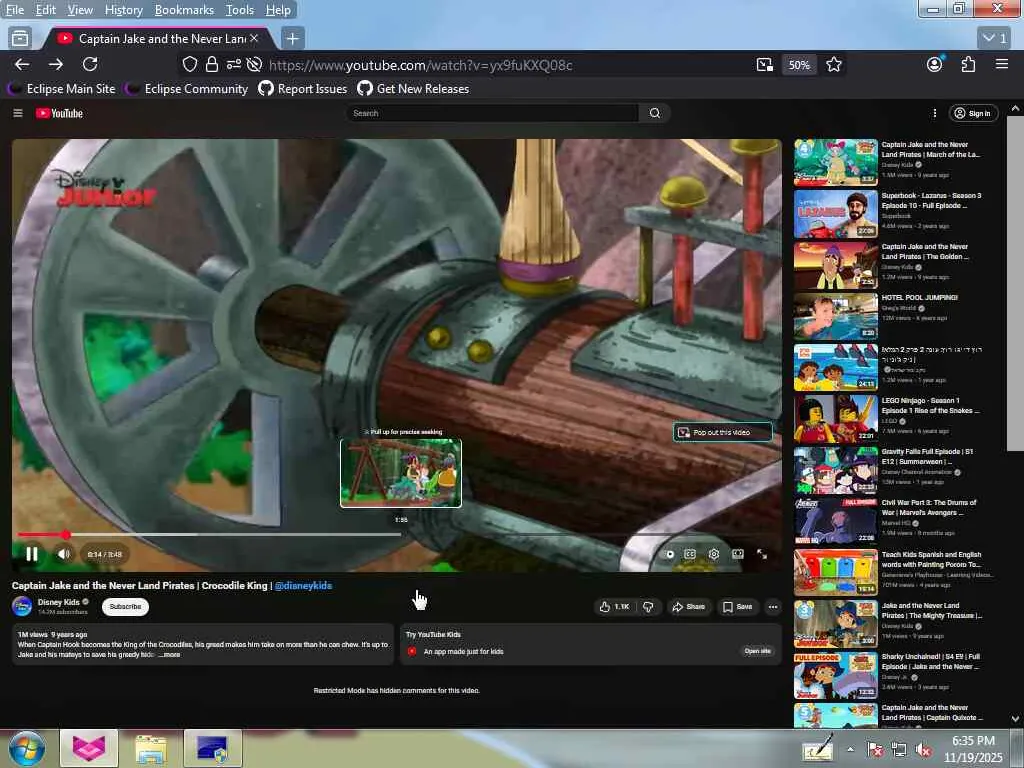This screenshot has width=1024, height=768.
Task: Open the View menu
Action: point(80,10)
